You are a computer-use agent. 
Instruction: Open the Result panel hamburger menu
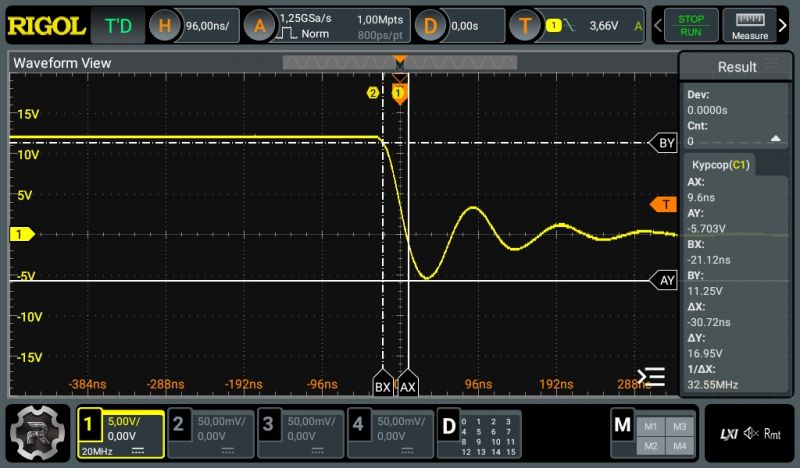[x=771, y=66]
